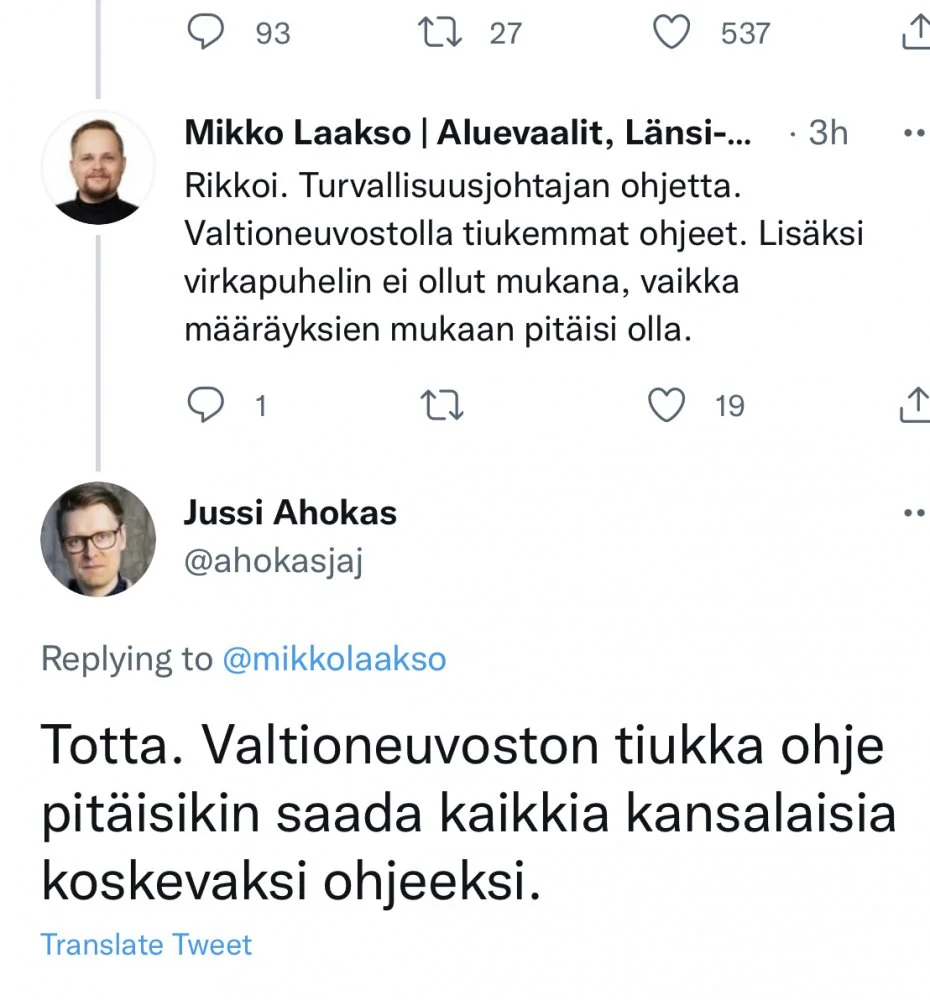Click the Translate Tweet link
930x1000 pixels.
coord(147,945)
